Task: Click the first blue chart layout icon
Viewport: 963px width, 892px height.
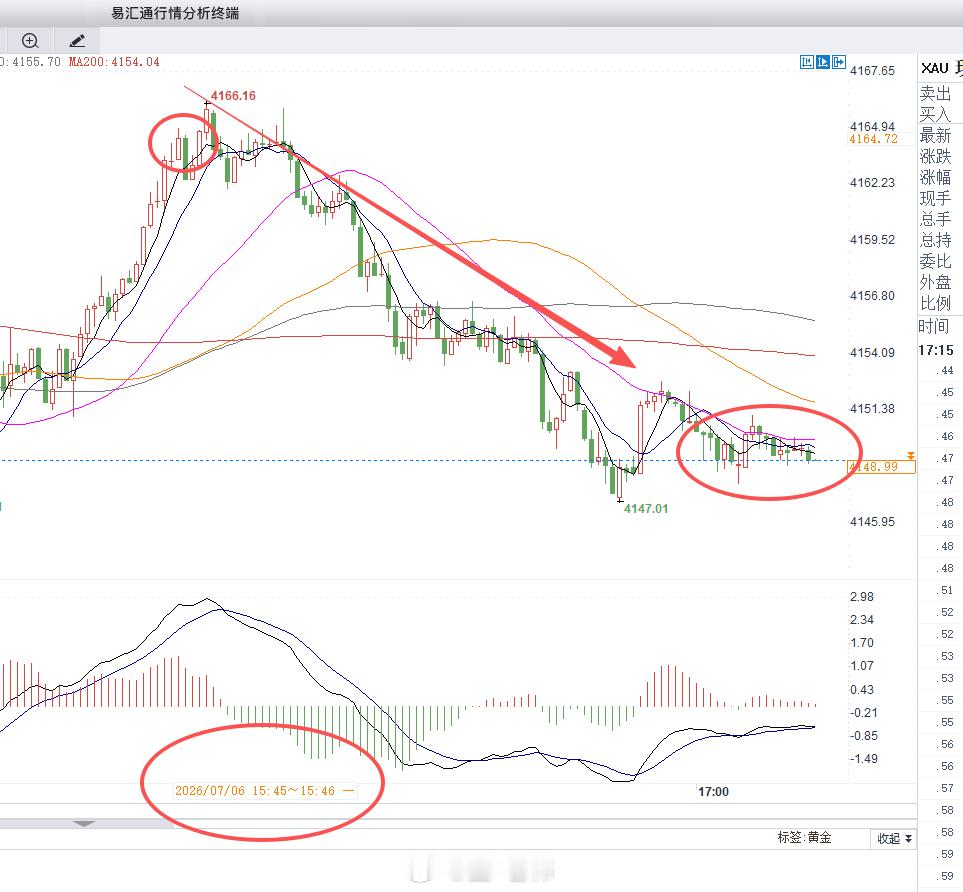Action: pyautogui.click(x=807, y=62)
